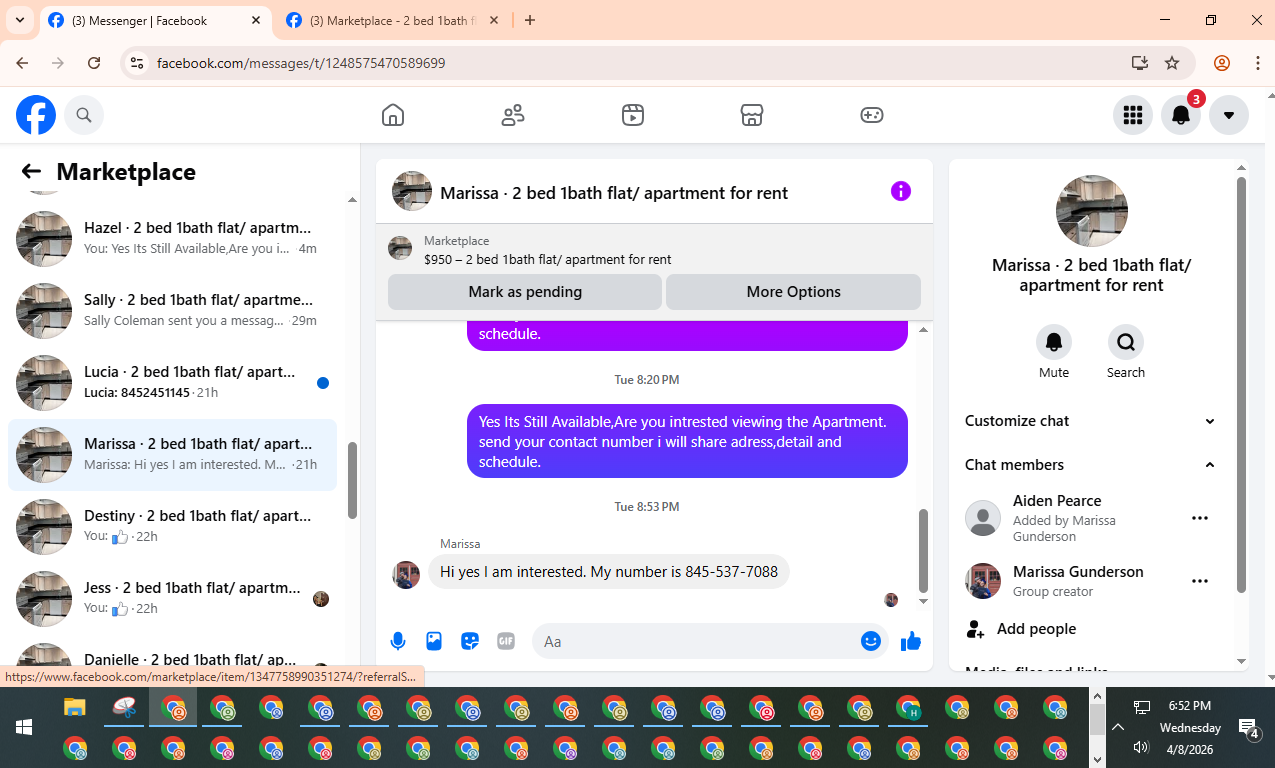Open Jess conversation in list
The width and height of the screenshot is (1275, 768).
click(172, 599)
